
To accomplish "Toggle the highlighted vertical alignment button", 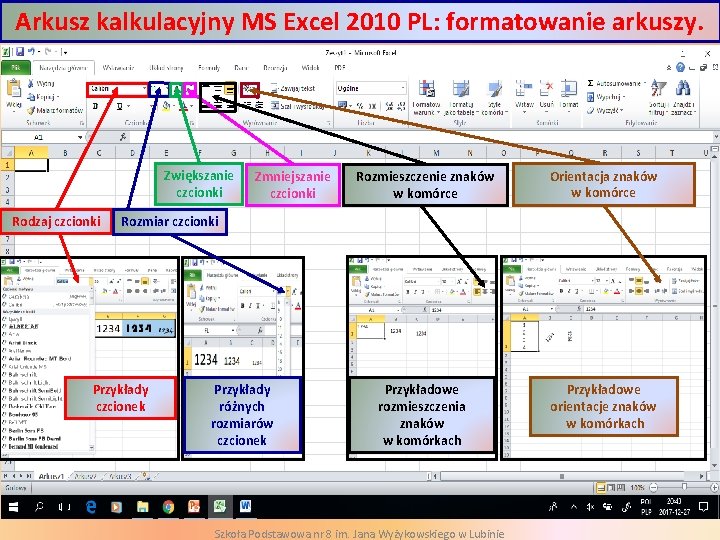I will (229, 90).
